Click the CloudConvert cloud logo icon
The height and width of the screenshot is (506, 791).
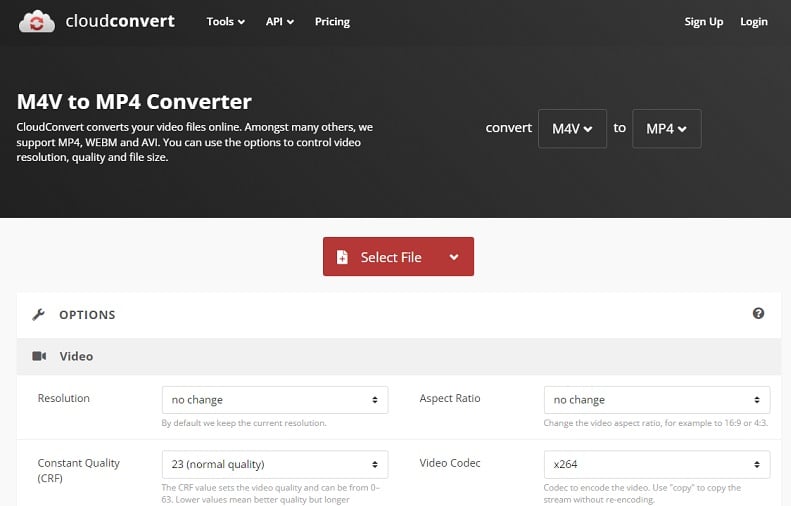click(36, 22)
